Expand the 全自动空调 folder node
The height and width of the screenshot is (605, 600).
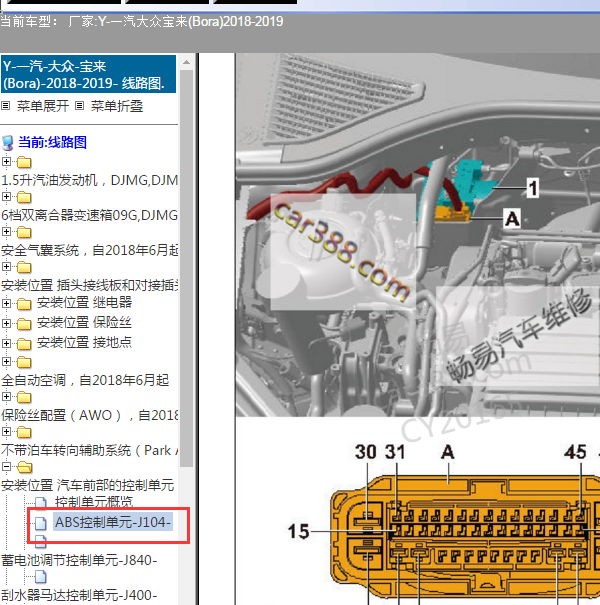pyautogui.click(x=6, y=361)
